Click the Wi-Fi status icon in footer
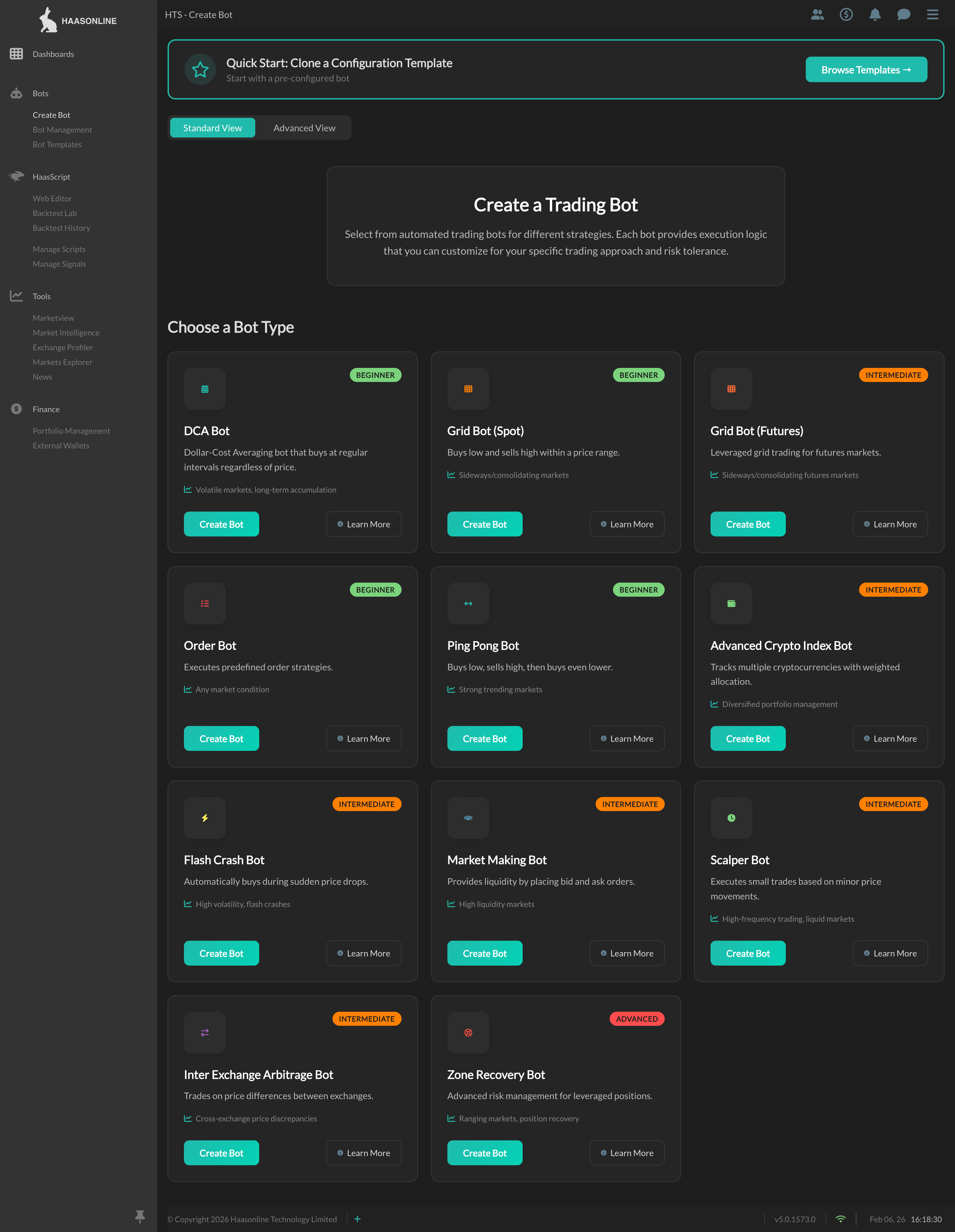 (x=840, y=1219)
